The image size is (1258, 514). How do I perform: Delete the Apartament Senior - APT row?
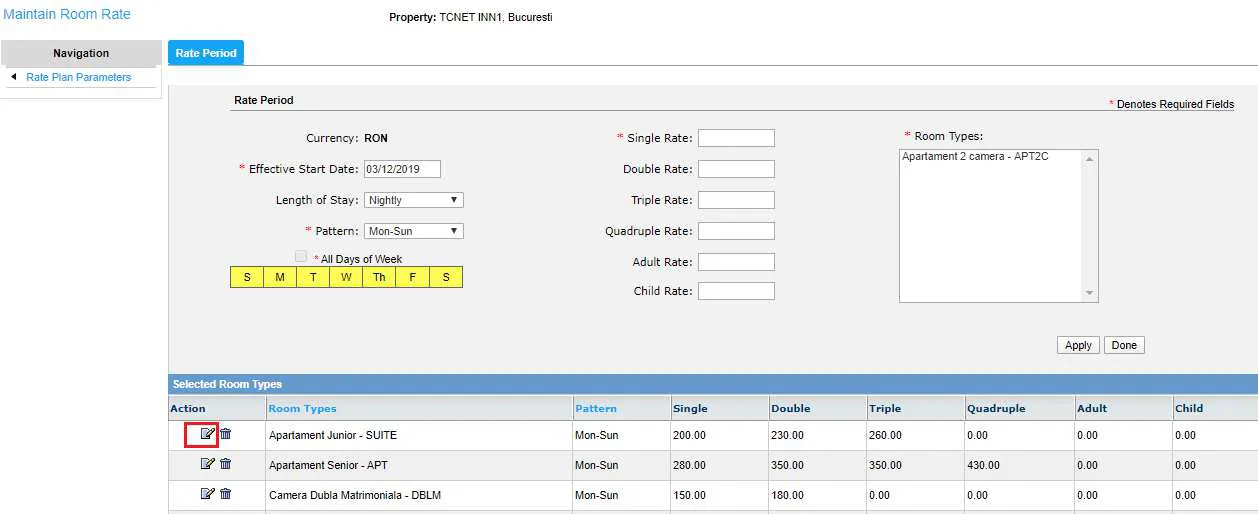click(226, 464)
